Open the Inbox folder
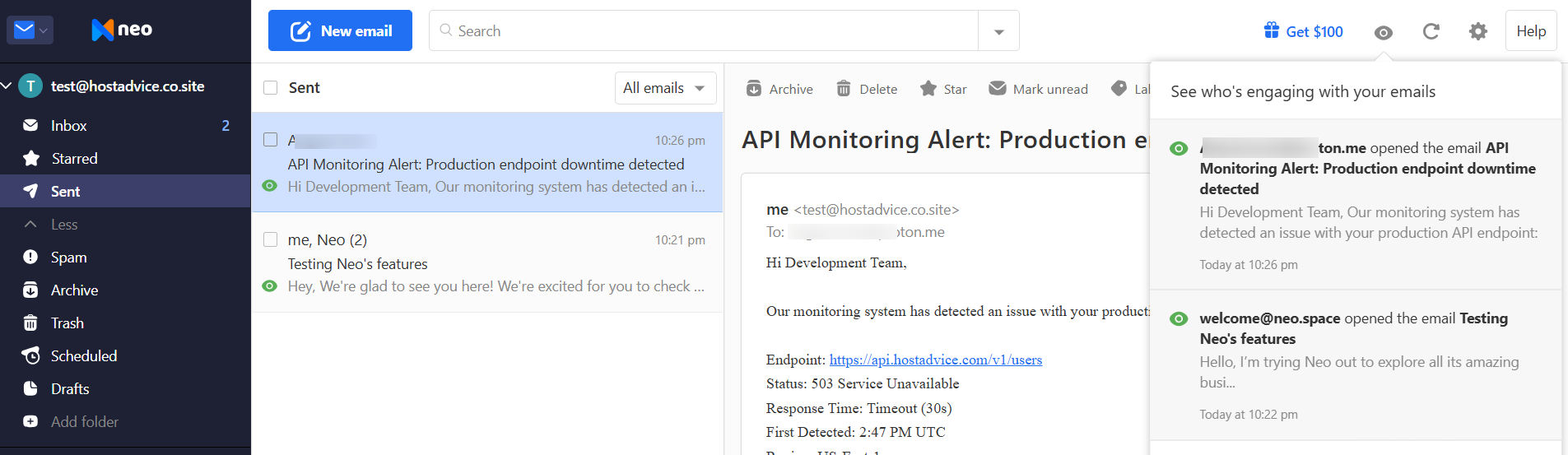The image size is (1568, 455). pos(125,125)
